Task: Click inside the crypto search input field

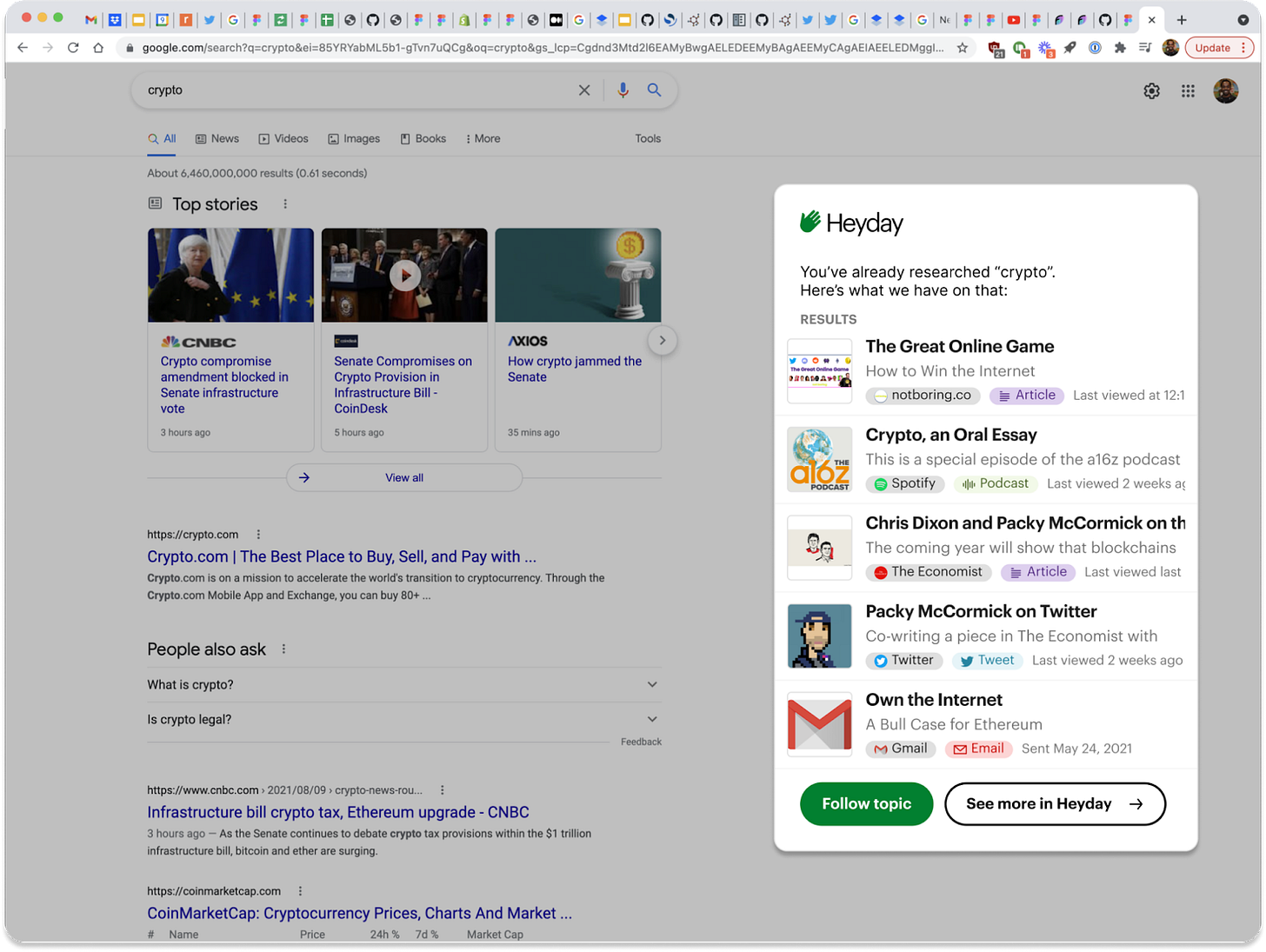Action: 356,90
